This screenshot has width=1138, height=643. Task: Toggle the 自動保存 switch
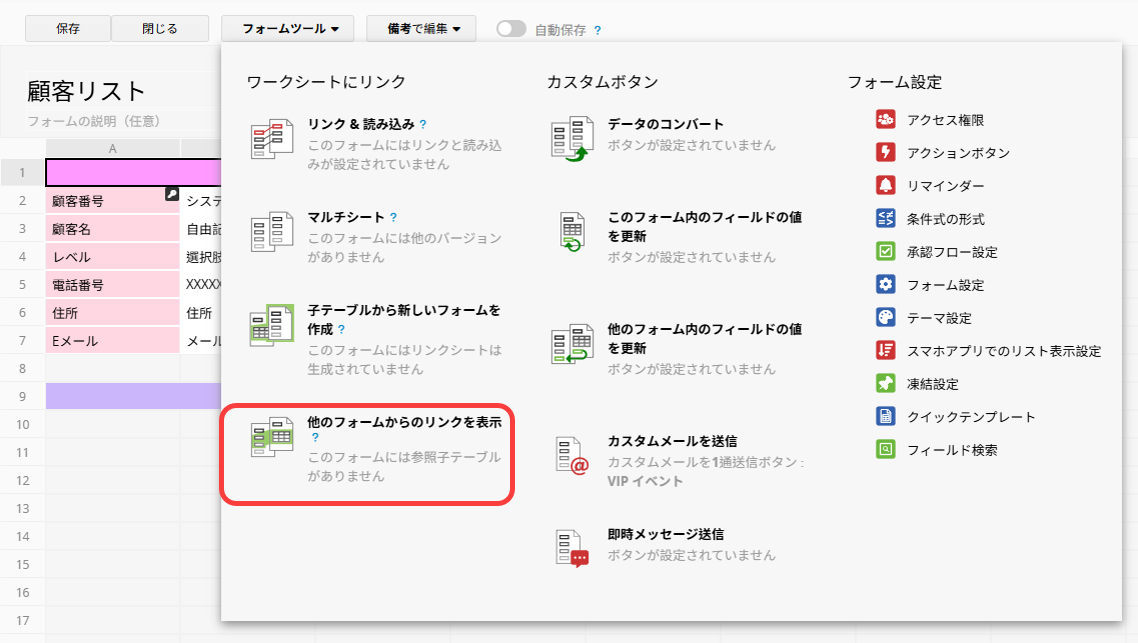(x=511, y=29)
